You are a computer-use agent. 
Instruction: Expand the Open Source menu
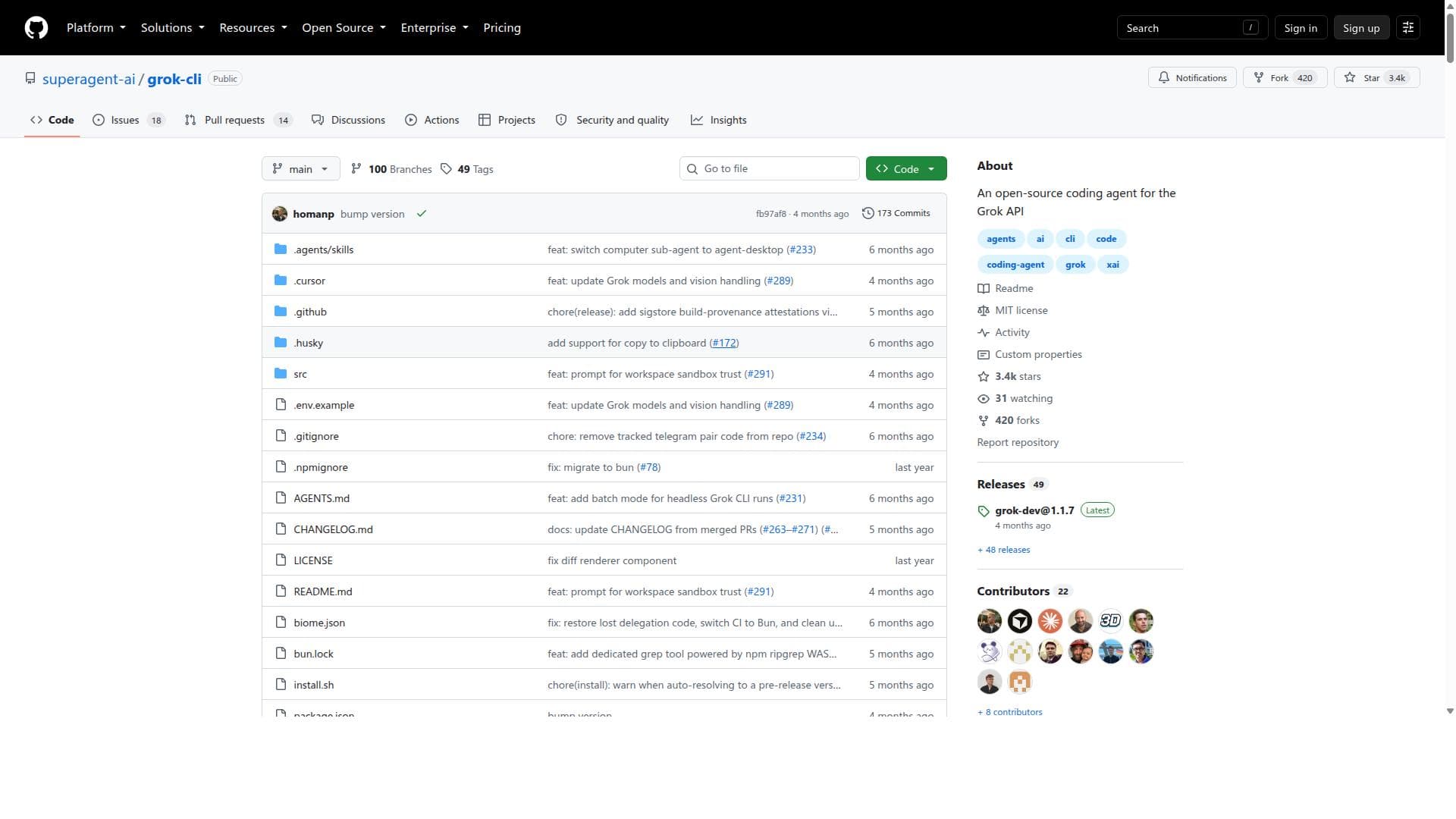pyautogui.click(x=344, y=28)
